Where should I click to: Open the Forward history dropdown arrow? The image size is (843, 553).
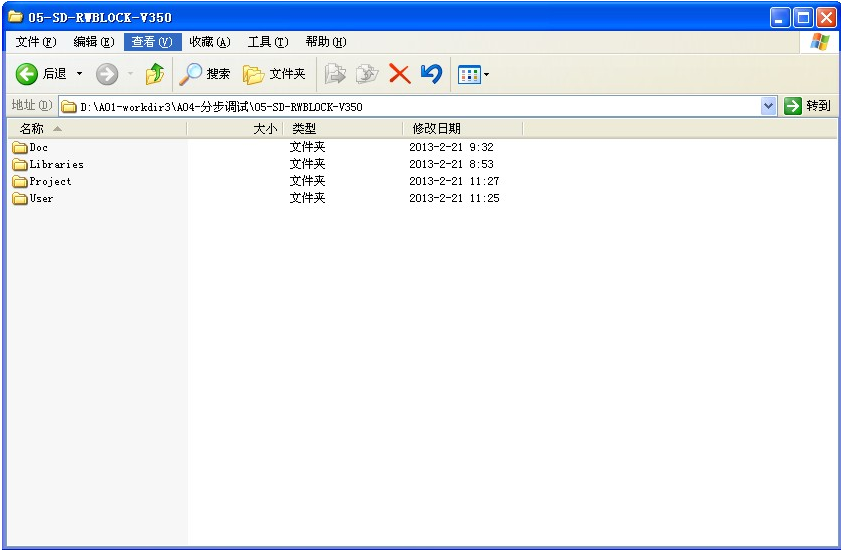130,74
